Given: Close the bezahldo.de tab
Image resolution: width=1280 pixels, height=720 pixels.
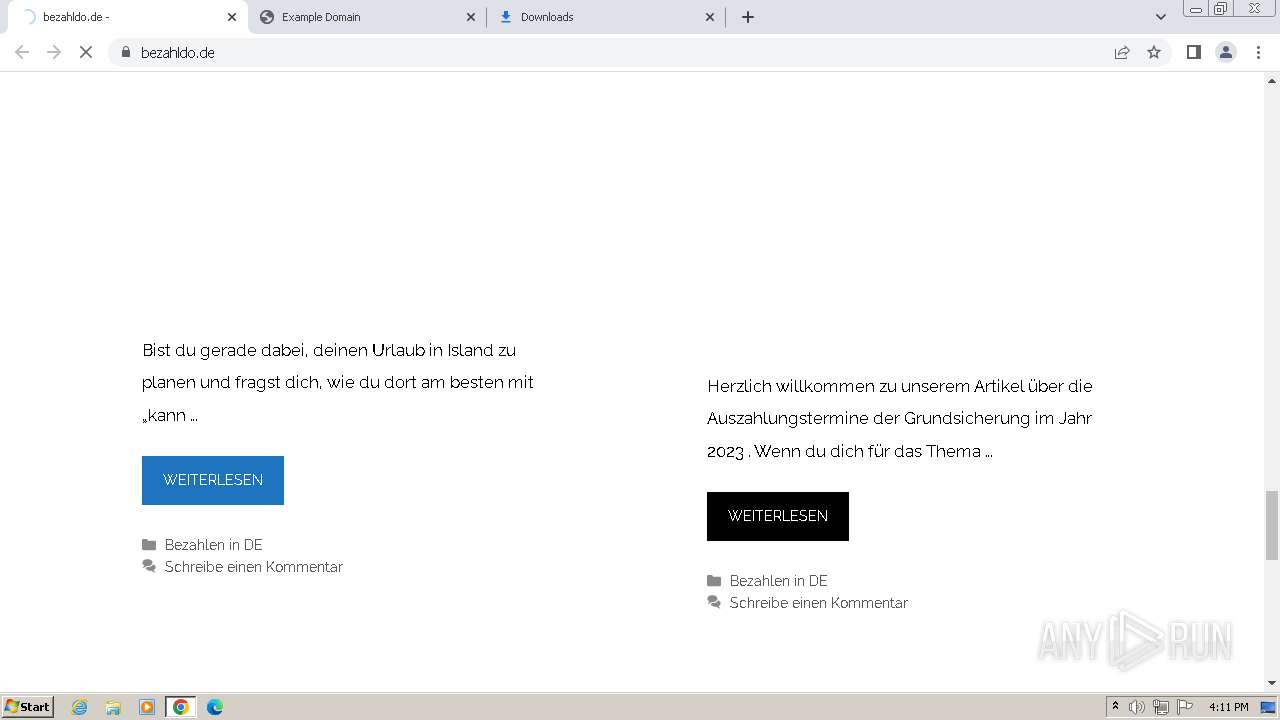Looking at the screenshot, I should coord(232,17).
